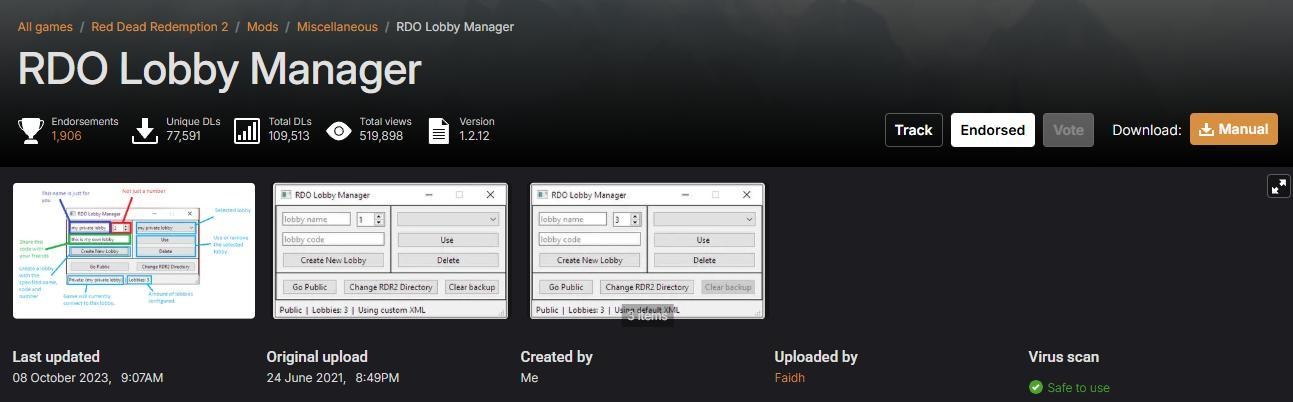Click the Safe to use virus scan text
Image resolution: width=1293 pixels, height=402 pixels.
(1078, 387)
